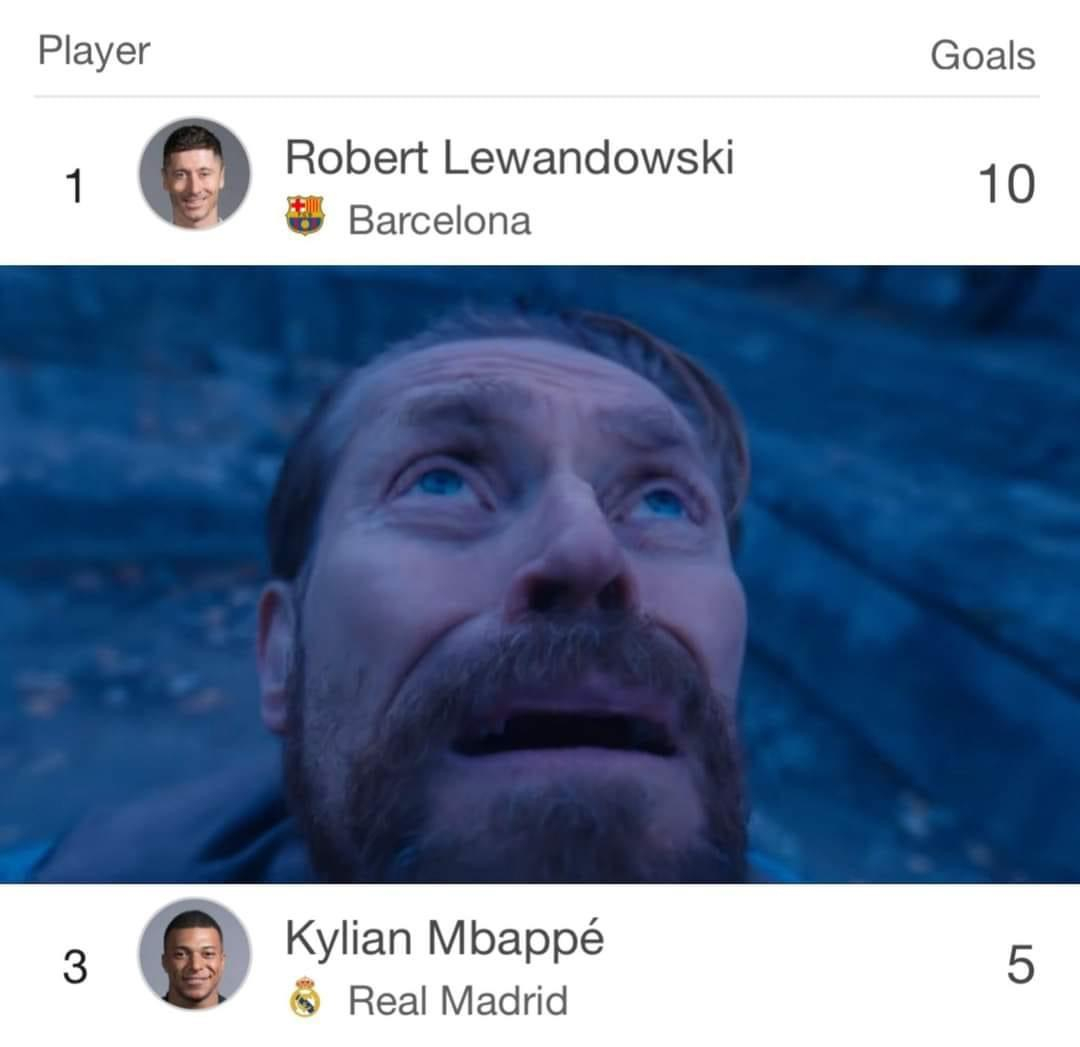Click the rank number 1

74,187
